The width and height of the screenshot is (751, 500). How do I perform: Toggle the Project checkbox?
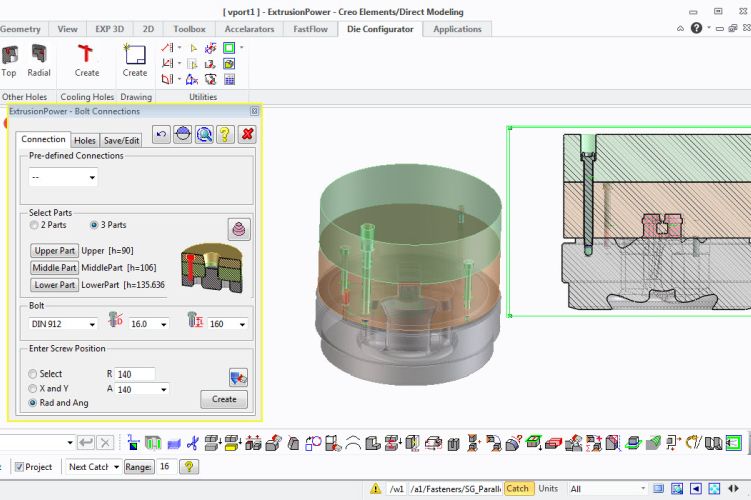(19, 467)
